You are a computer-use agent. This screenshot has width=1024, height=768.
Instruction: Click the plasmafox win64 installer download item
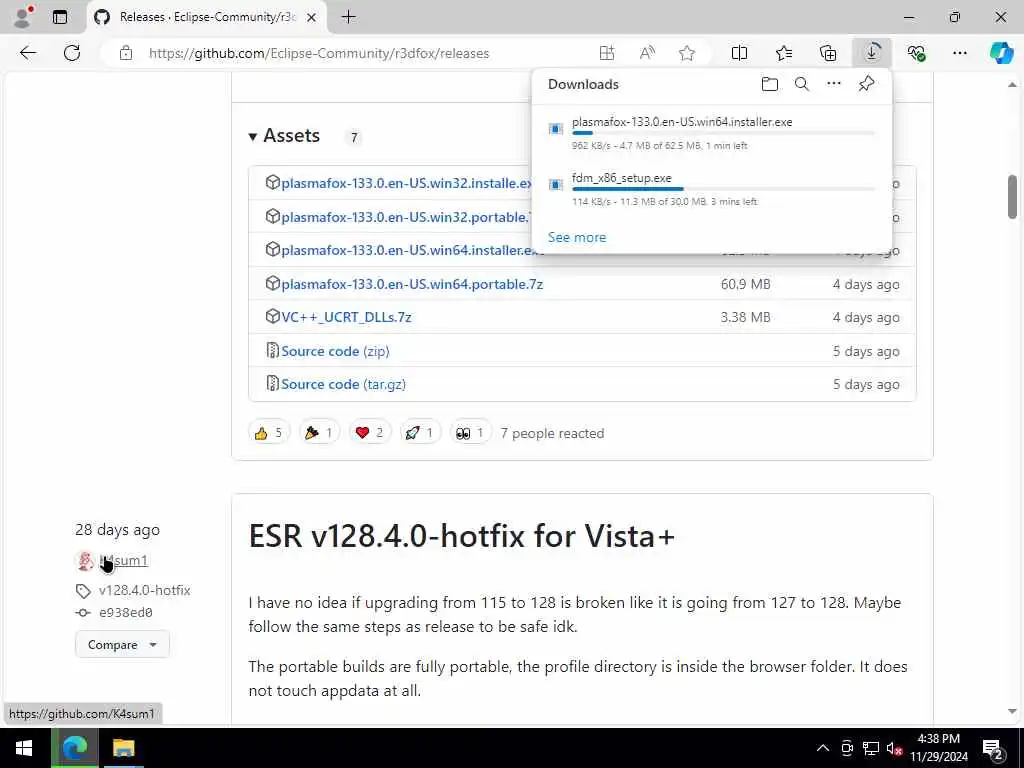click(712, 133)
